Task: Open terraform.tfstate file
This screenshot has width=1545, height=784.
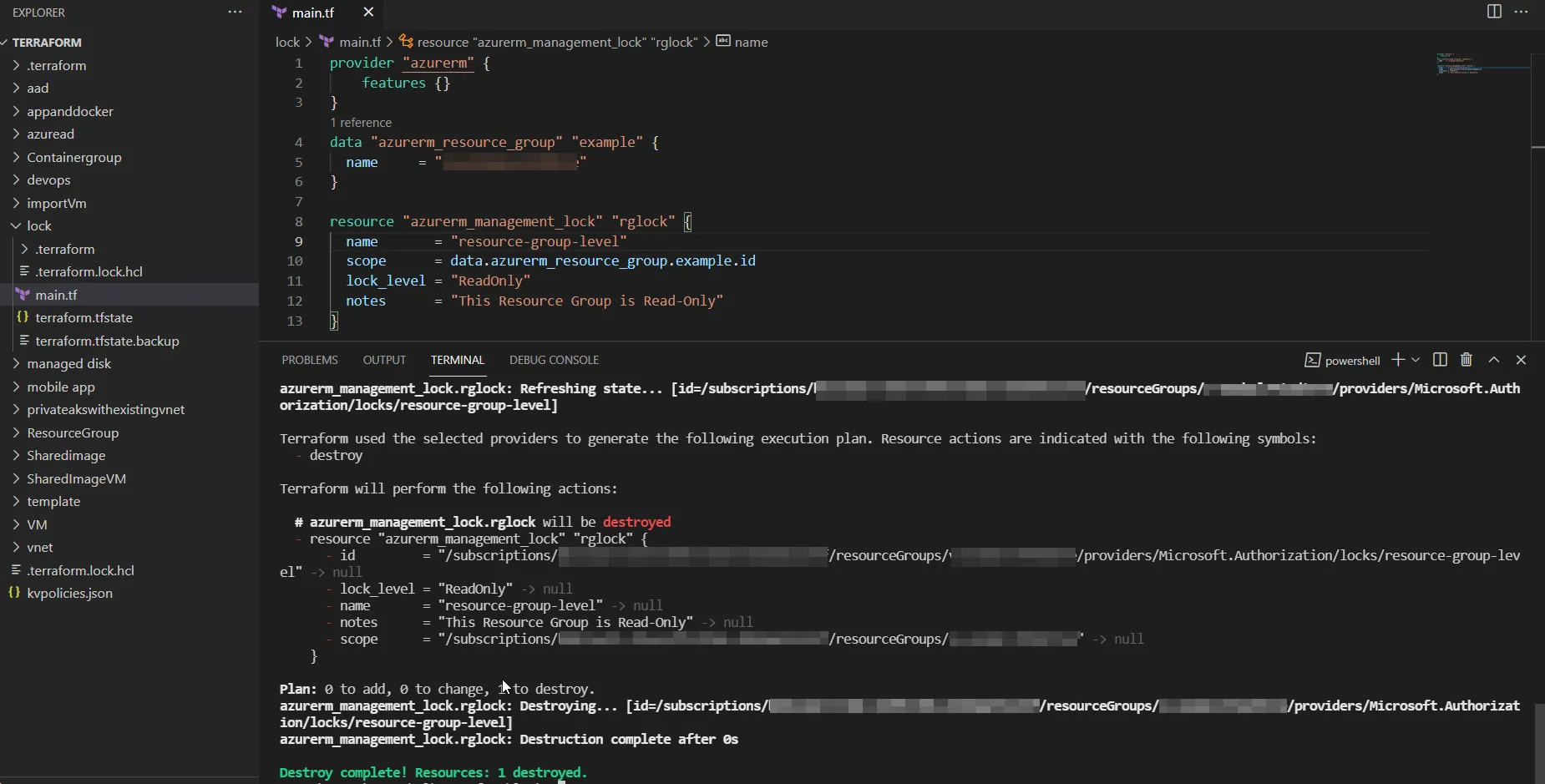Action: click(84, 317)
